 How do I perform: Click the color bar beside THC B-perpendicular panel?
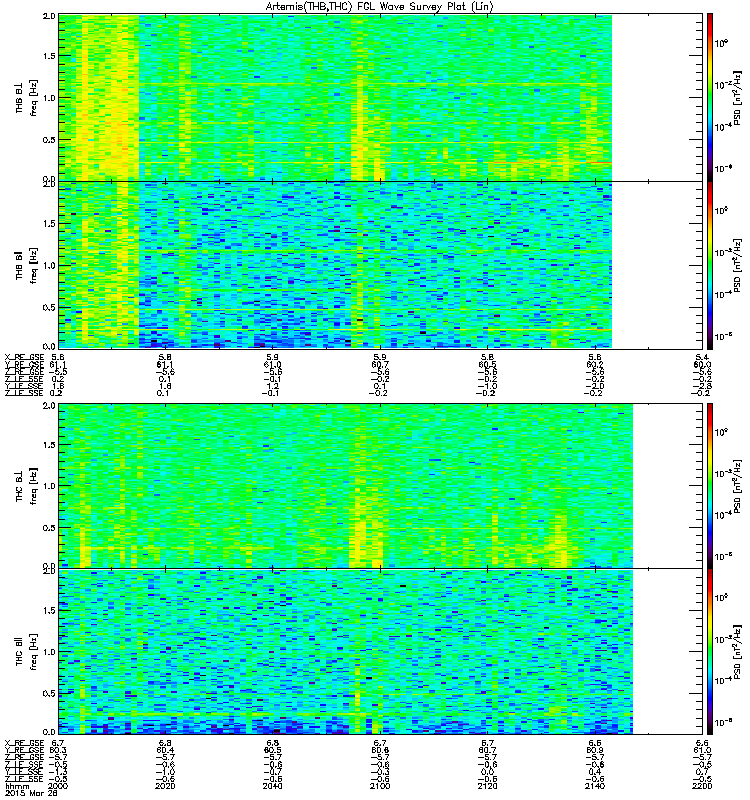coord(710,486)
